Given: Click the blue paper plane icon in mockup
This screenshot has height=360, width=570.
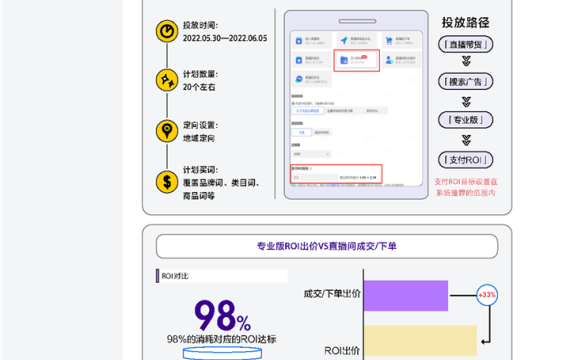Looking at the screenshot, I should point(344,40).
